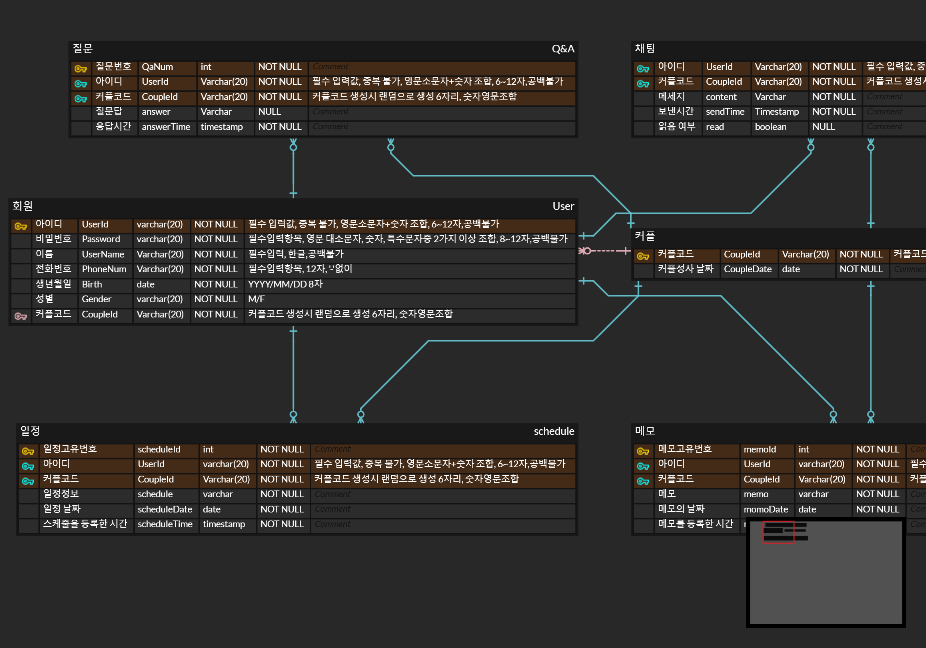
Task: Select the PhoneNum column cell
Action: (105, 269)
